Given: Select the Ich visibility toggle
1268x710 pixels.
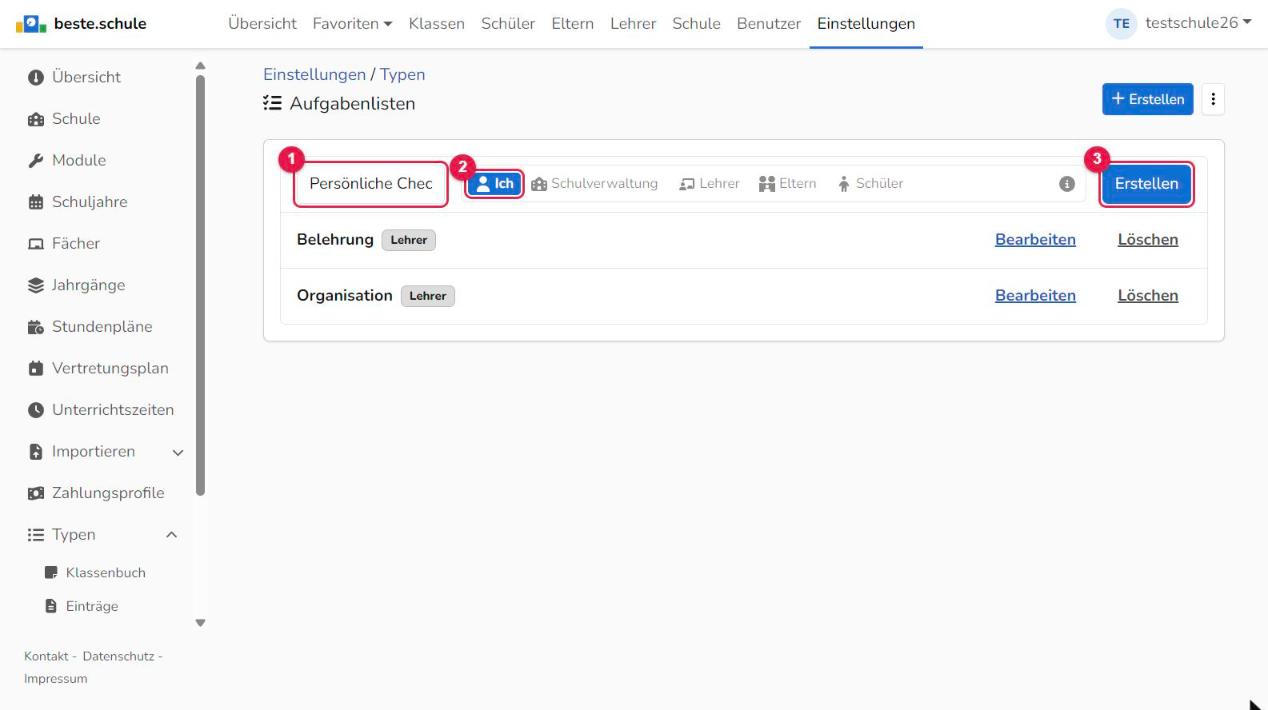Looking at the screenshot, I should click(495, 184).
